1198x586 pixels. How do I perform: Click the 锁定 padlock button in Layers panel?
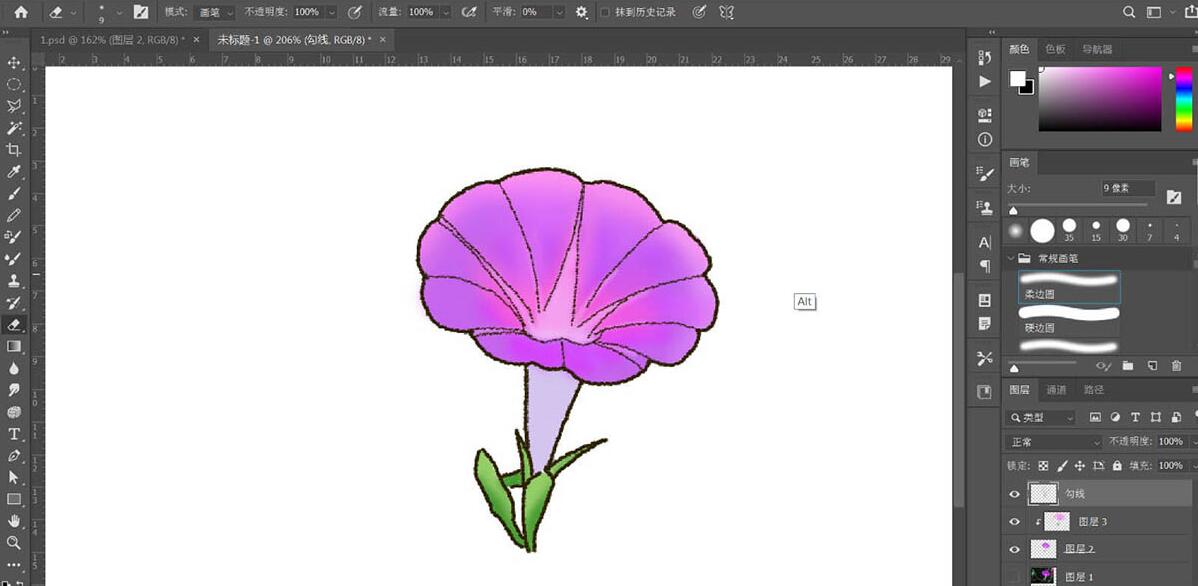1117,465
